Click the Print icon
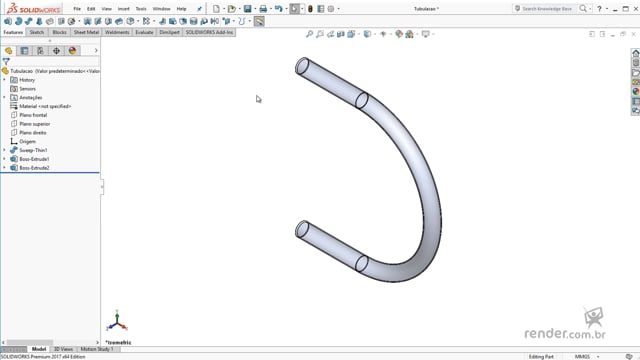 tap(263, 9)
